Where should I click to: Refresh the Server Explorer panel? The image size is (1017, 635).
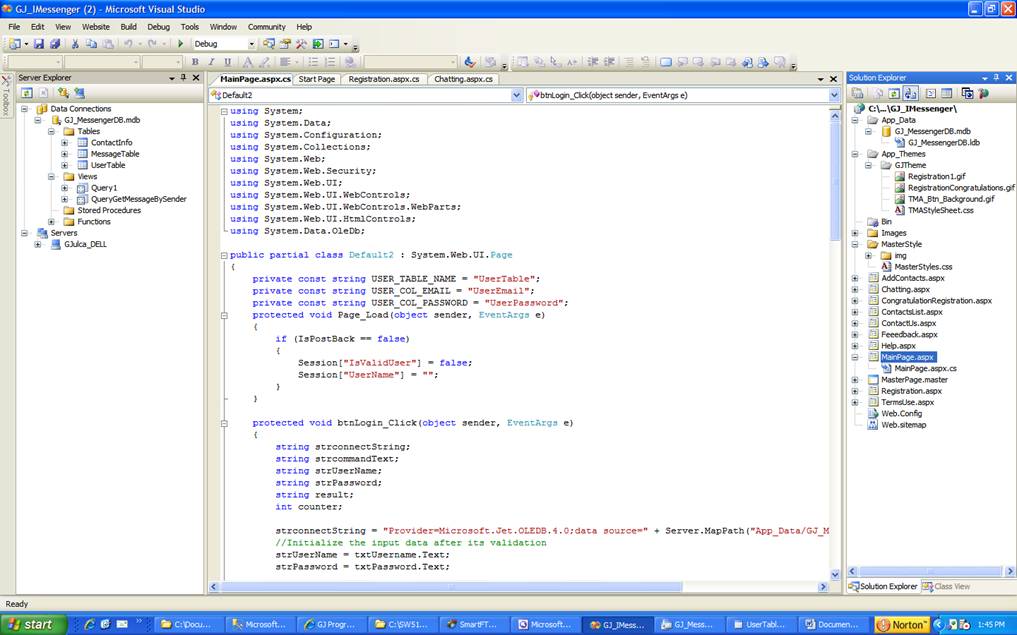pyautogui.click(x=27, y=93)
